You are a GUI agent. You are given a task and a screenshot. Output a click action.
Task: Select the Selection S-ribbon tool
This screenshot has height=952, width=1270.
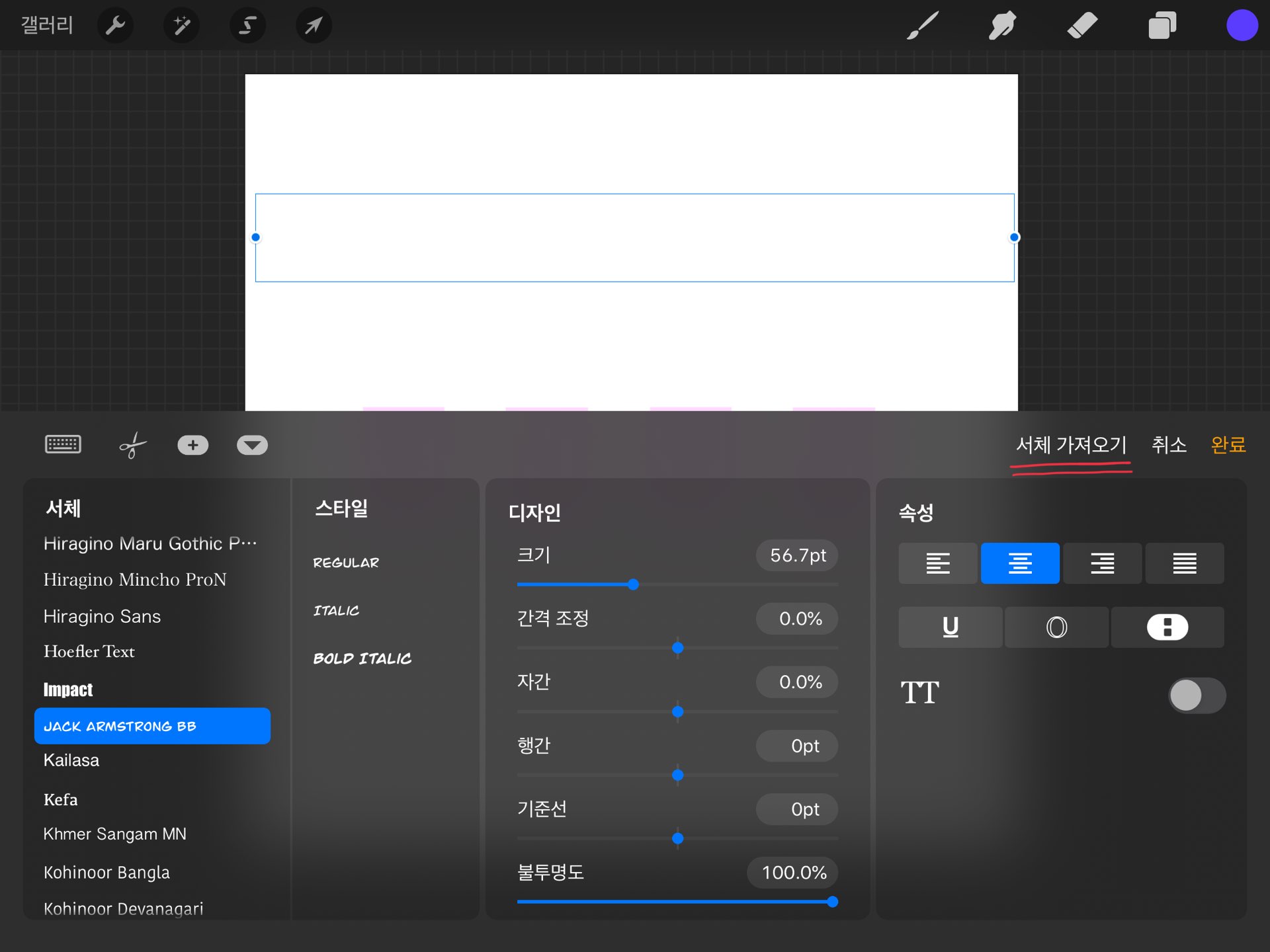pyautogui.click(x=247, y=26)
